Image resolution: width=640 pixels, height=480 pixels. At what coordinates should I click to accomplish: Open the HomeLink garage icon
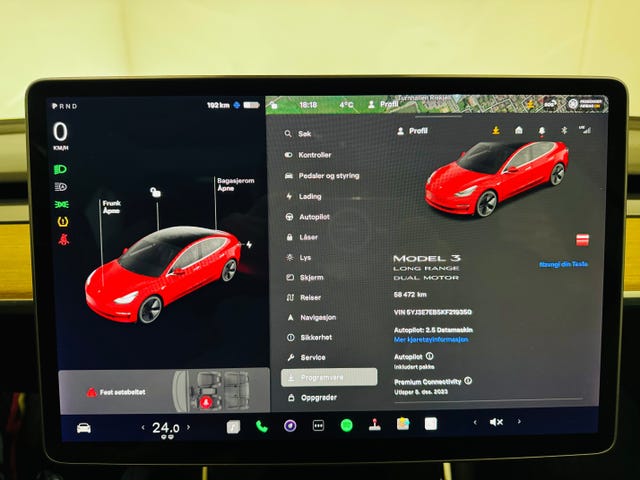pyautogui.click(x=519, y=130)
